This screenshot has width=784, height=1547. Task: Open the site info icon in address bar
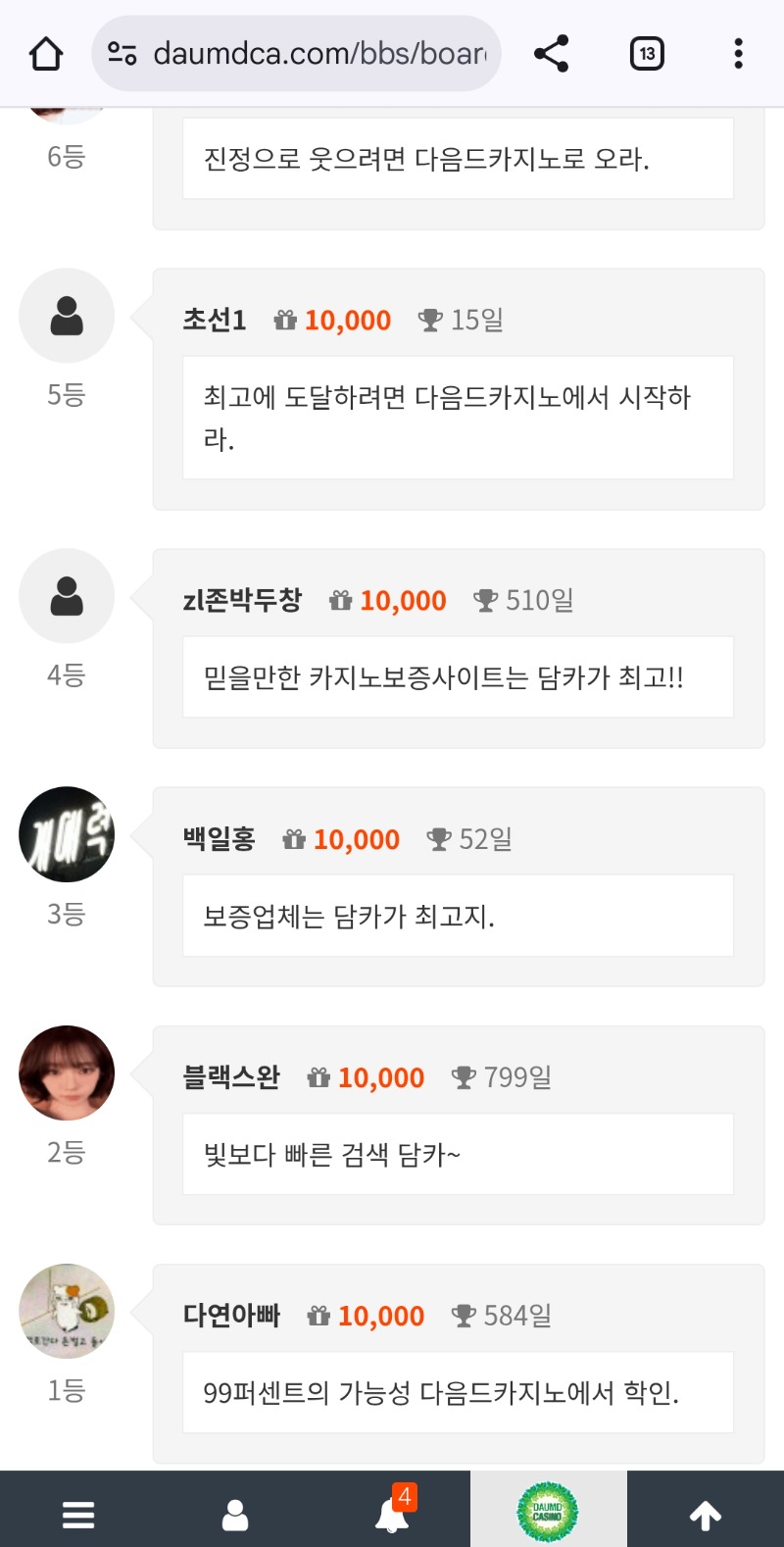[122, 53]
